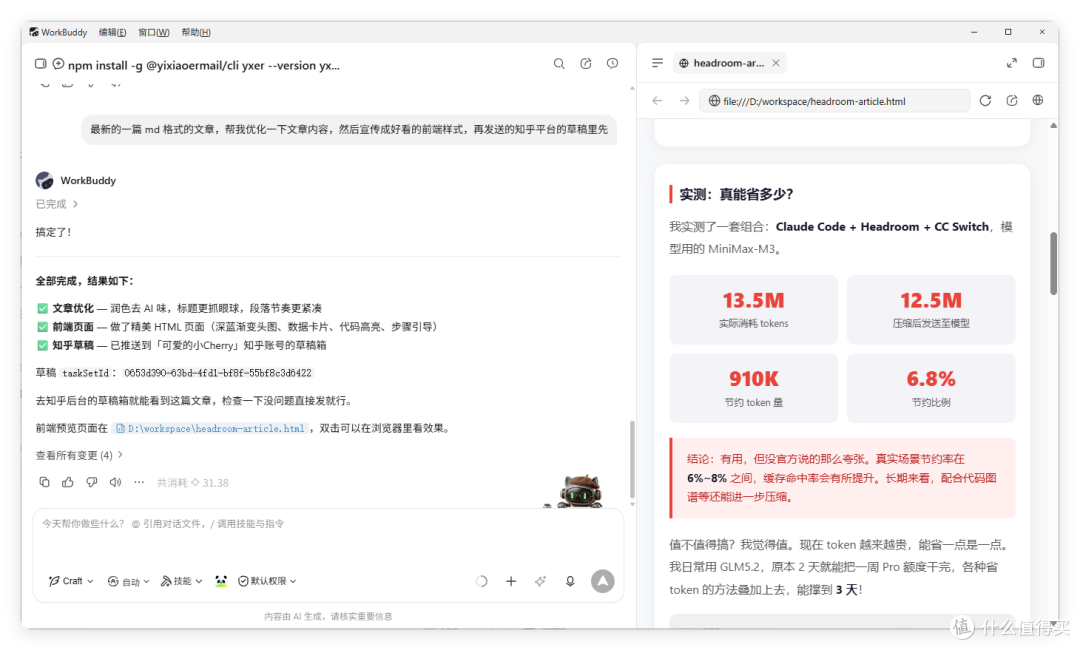
Task: Go back in the preview browser
Action: (657, 101)
